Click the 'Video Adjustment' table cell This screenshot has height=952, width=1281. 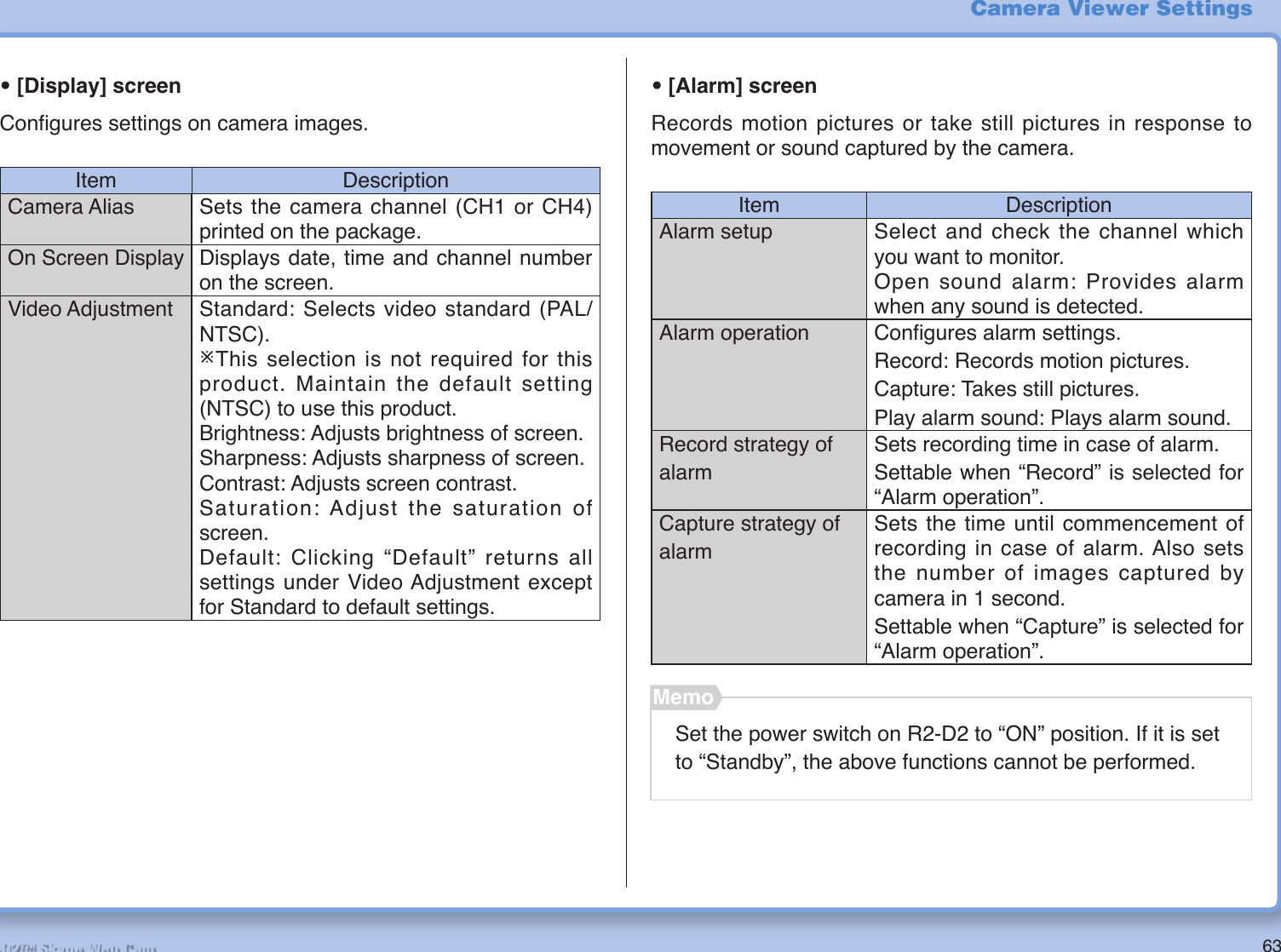pos(96,458)
